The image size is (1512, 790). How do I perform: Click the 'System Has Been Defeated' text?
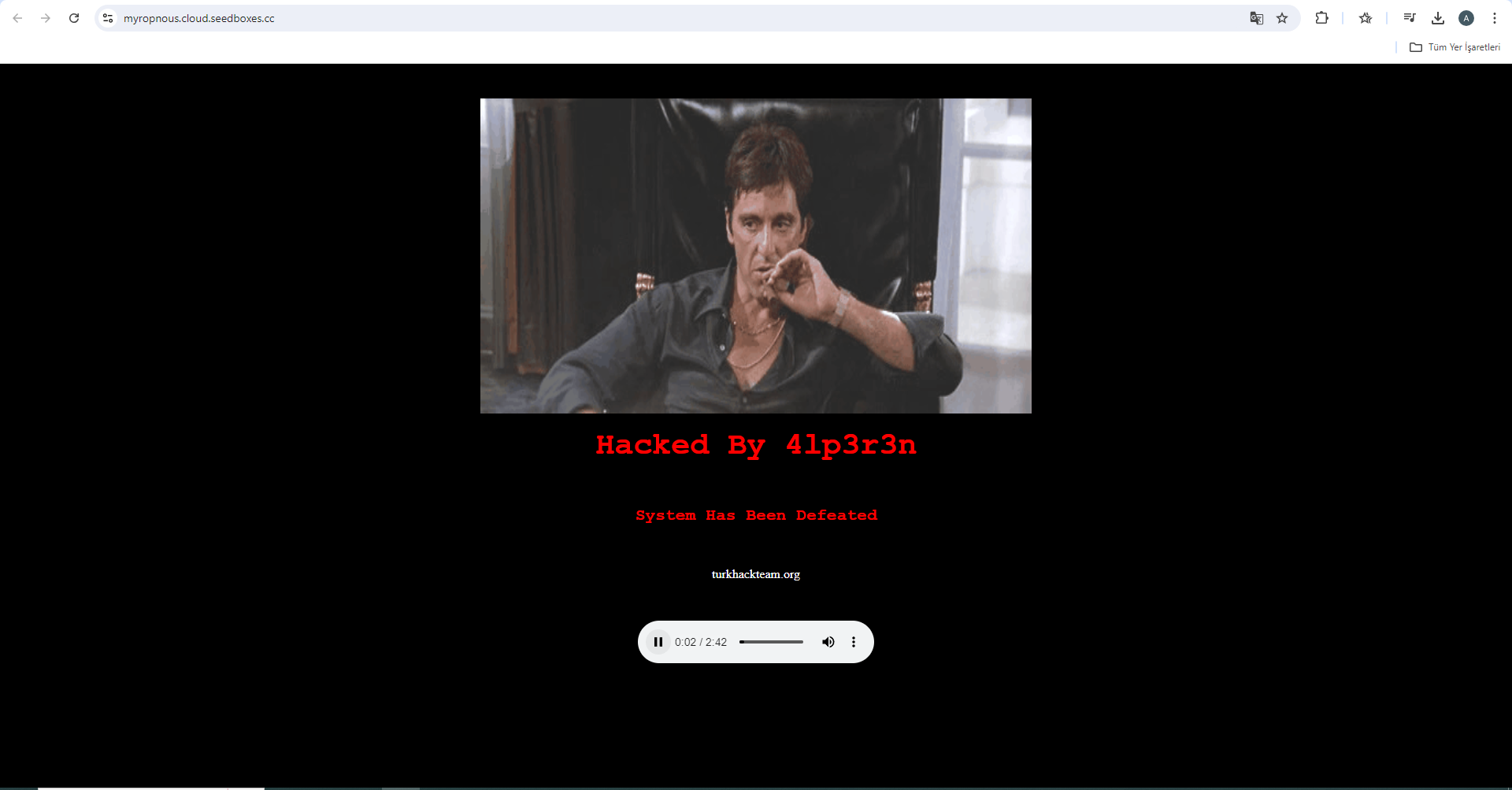pos(756,515)
